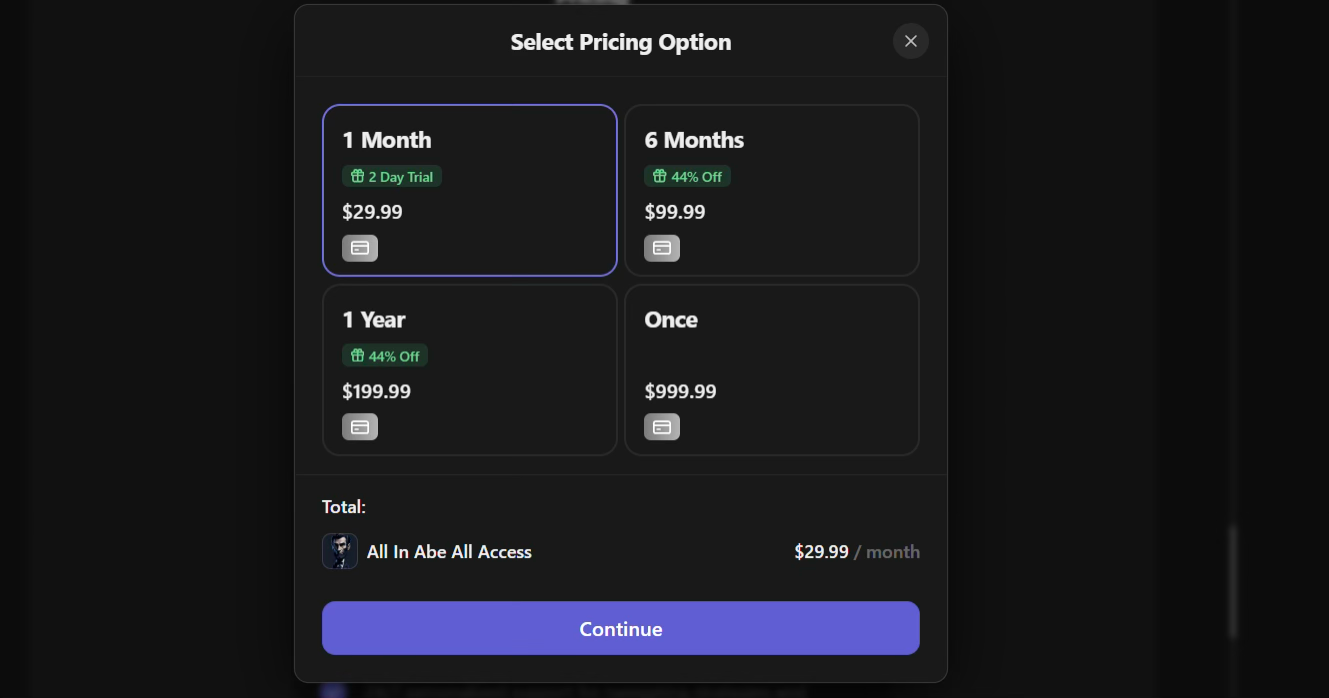This screenshot has height=698, width=1329.
Task: Click the credit card icon in 6 Months card
Action: [x=662, y=247]
